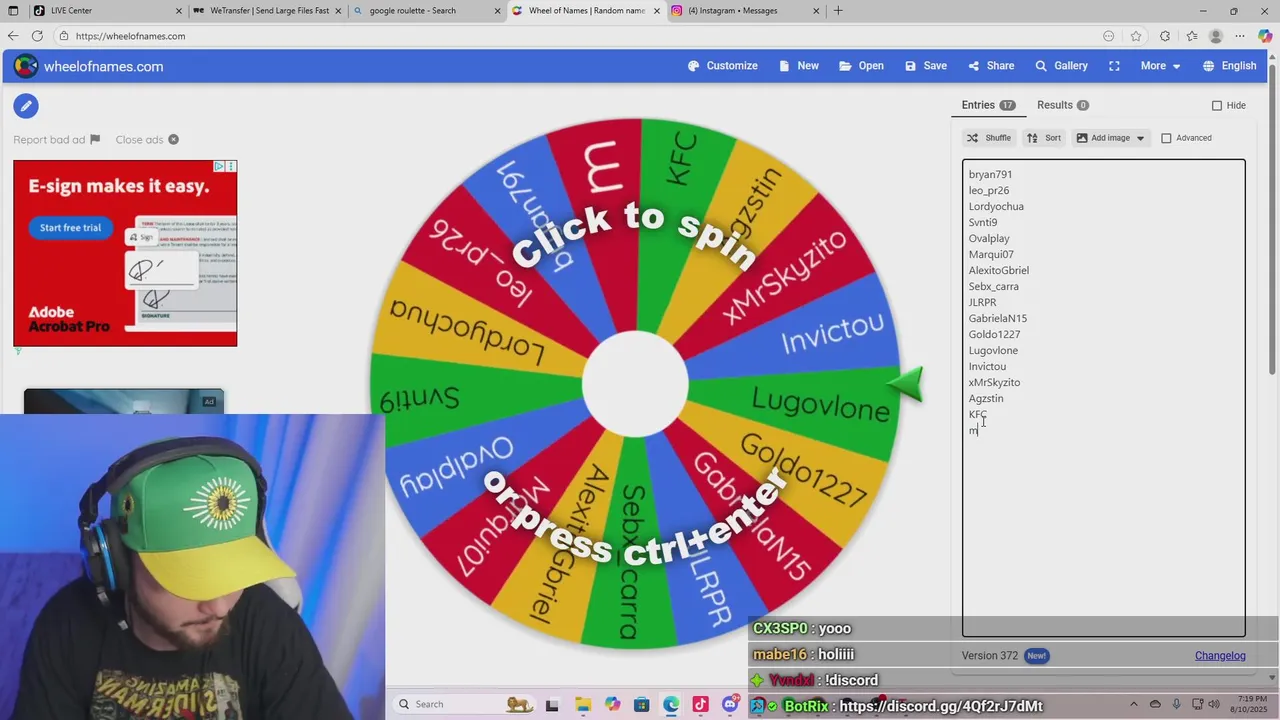Click Start free trial in Adobe ad
Image resolution: width=1280 pixels, height=720 pixels.
70,228
